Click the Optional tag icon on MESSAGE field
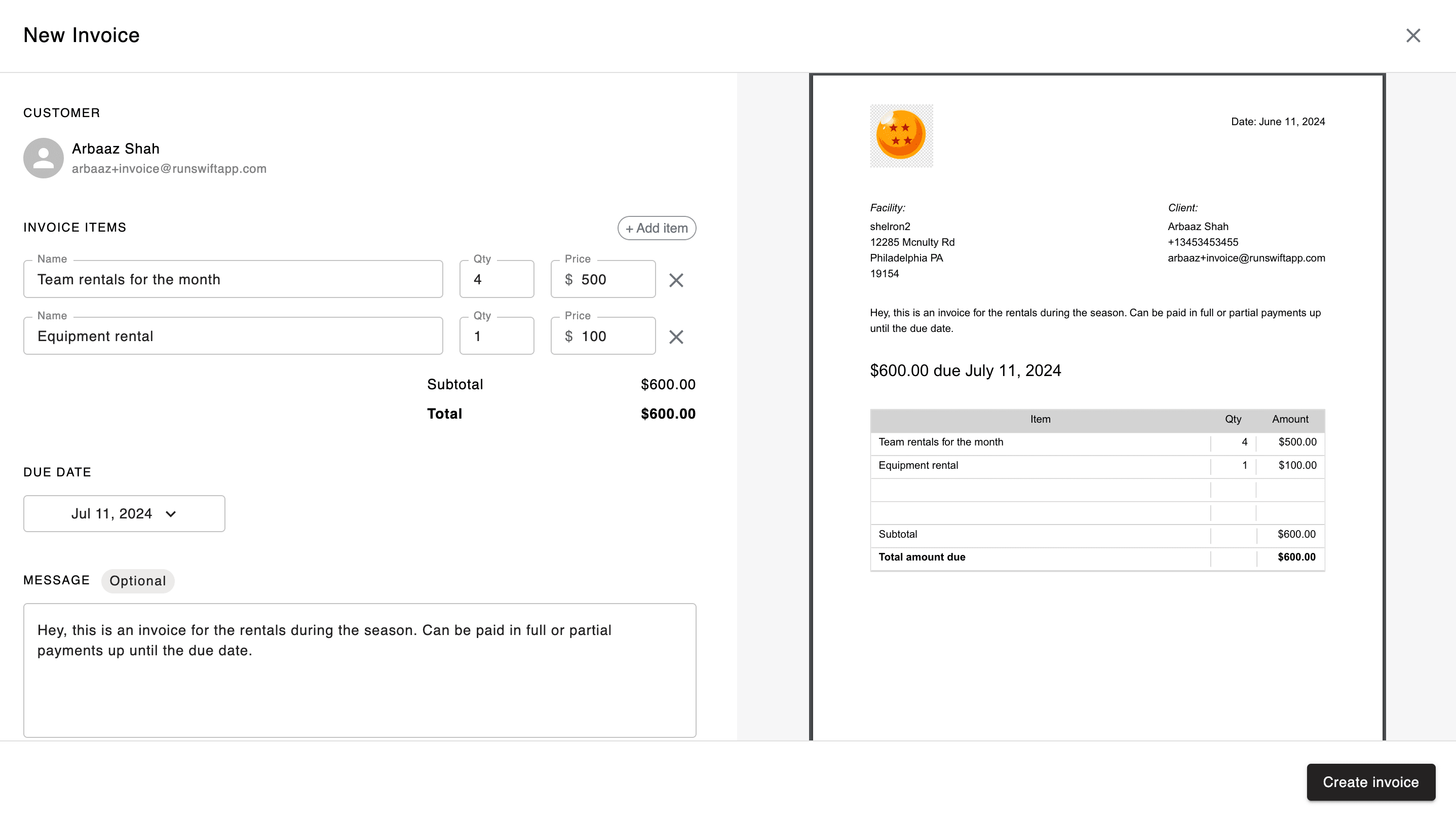The height and width of the screenshot is (821, 1456). click(137, 580)
